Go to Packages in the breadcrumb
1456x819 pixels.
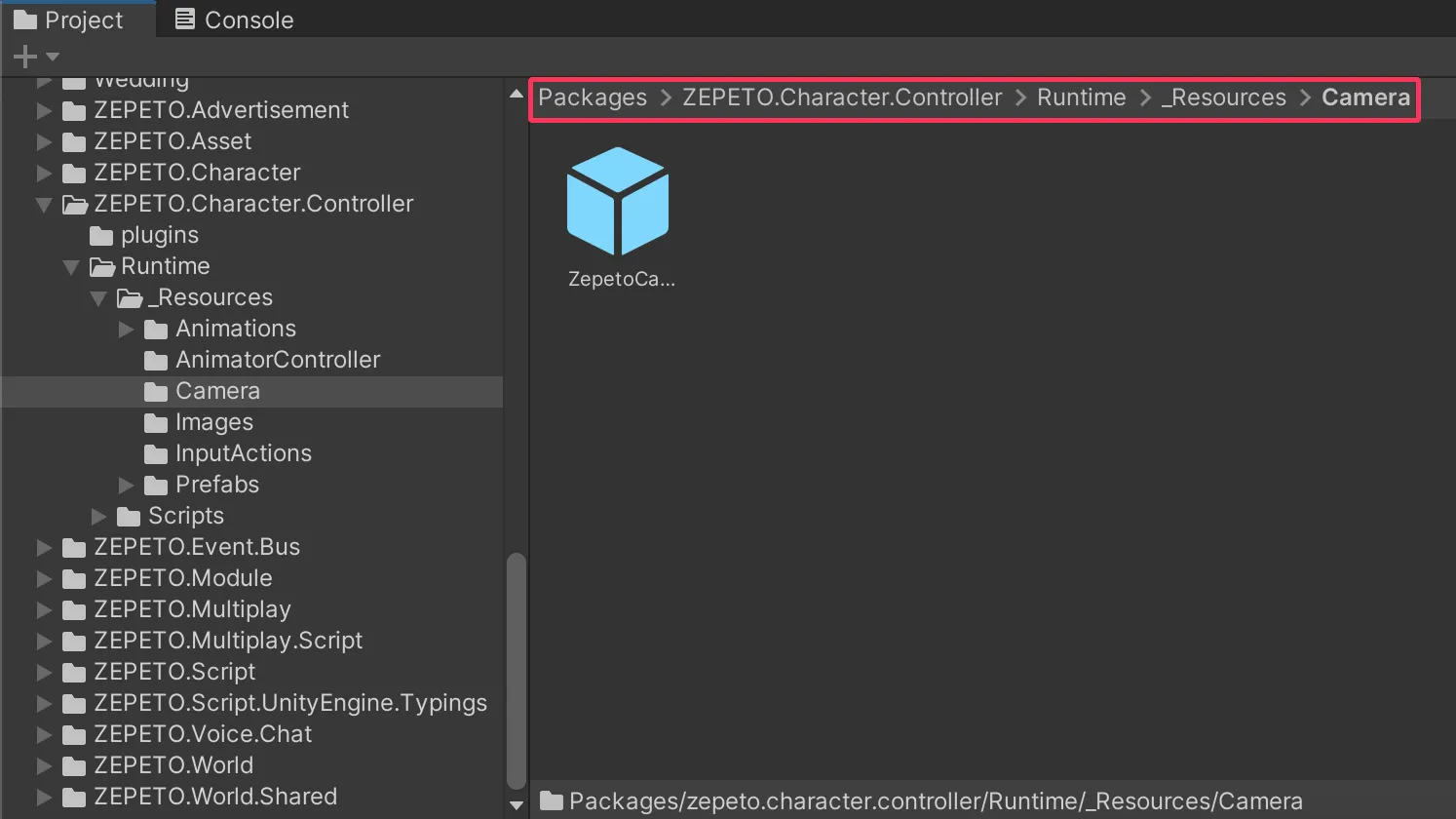(x=593, y=97)
